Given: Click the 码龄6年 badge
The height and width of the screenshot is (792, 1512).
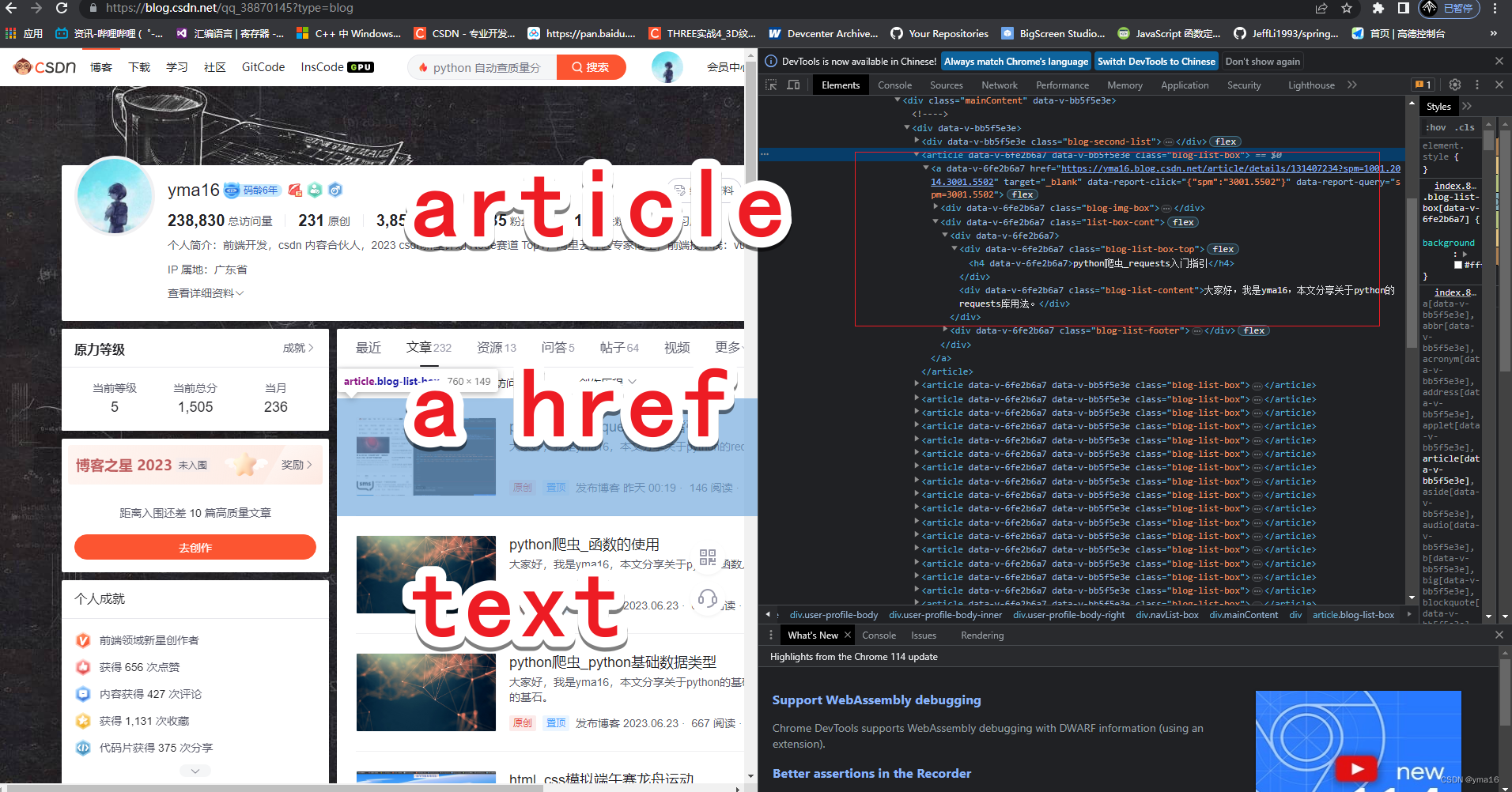Looking at the screenshot, I should coord(253,190).
